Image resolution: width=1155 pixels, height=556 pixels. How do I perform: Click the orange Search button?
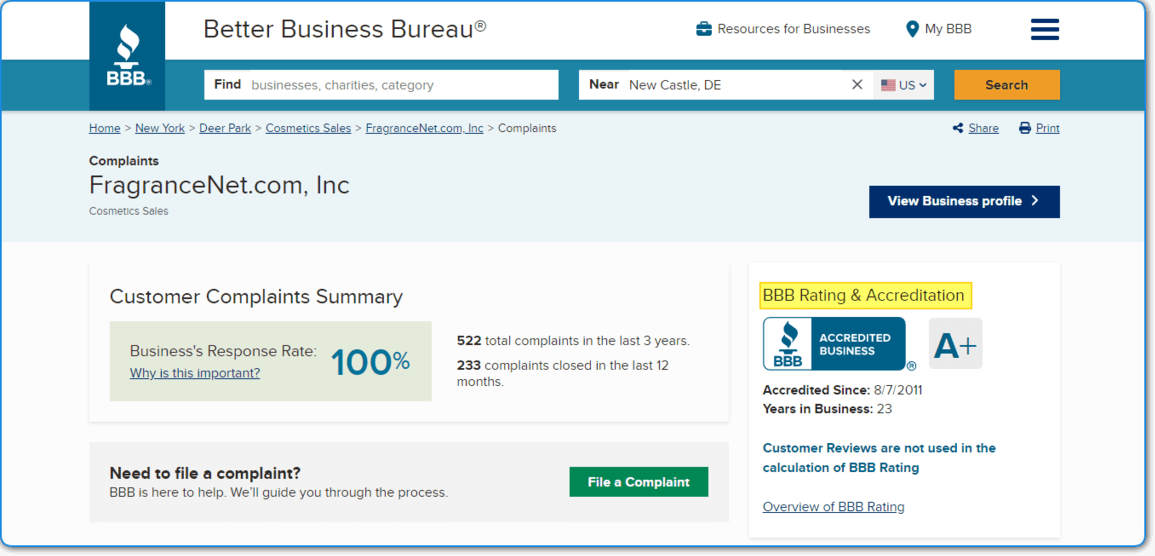tap(1007, 85)
